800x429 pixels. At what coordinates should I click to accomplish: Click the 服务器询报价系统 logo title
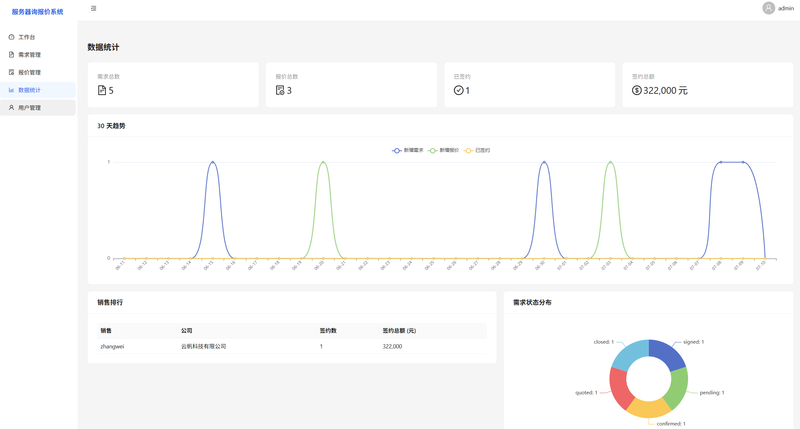point(38,12)
